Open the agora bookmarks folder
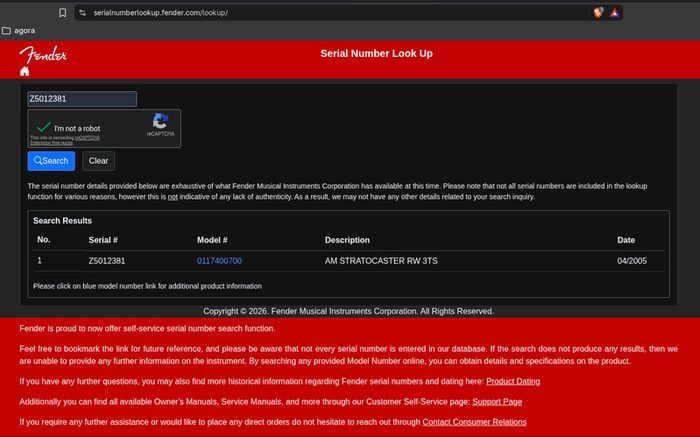Image resolution: width=700 pixels, height=437 pixels. click(x=19, y=30)
